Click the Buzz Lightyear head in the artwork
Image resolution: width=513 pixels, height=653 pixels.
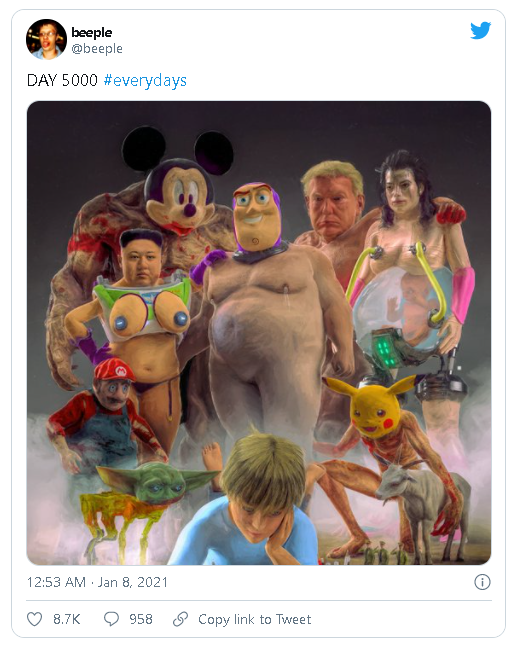point(256,217)
